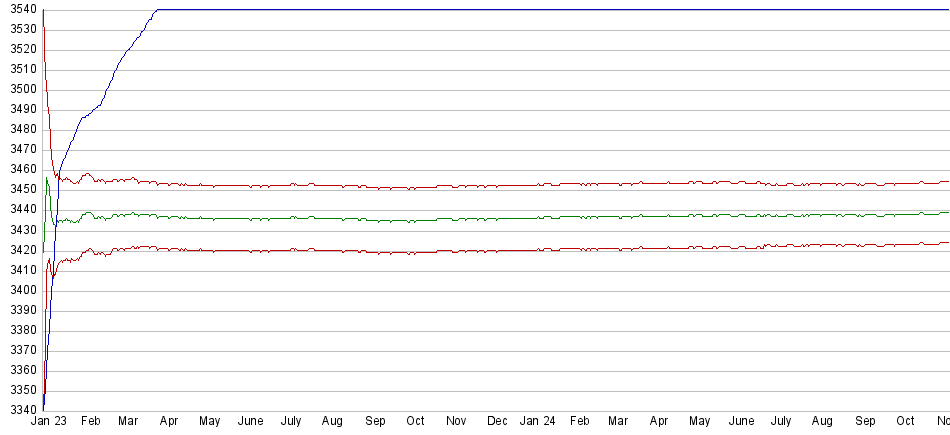The width and height of the screenshot is (950, 435).
Task: Select the 3450 y-axis label
Action: click(x=20, y=189)
